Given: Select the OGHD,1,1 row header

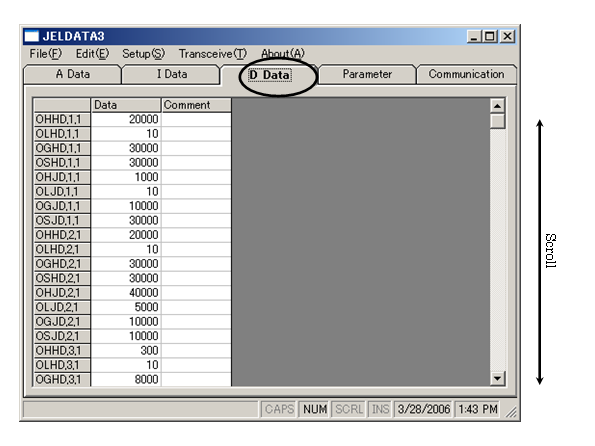Looking at the screenshot, I should point(62,148).
